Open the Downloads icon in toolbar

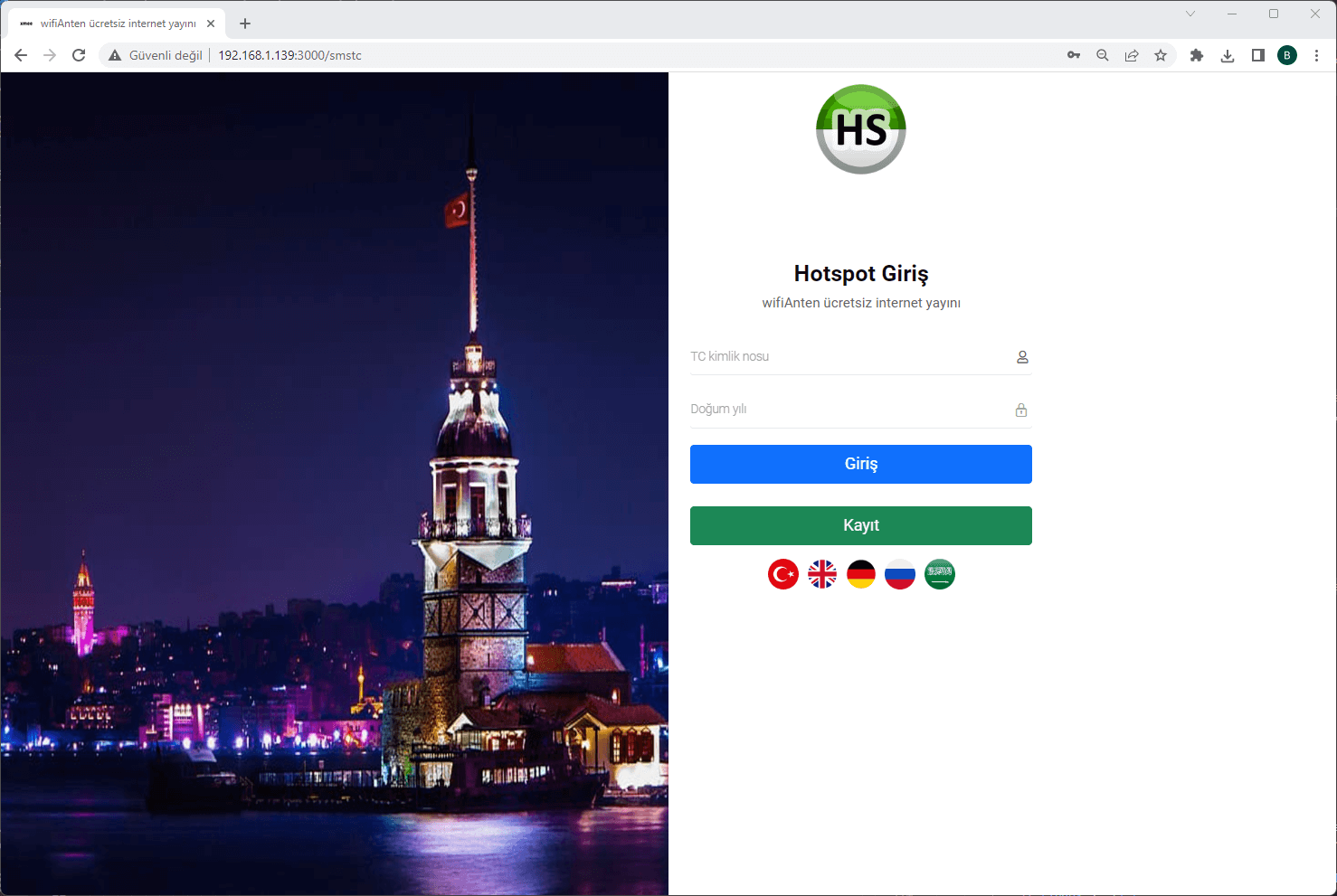(1228, 55)
